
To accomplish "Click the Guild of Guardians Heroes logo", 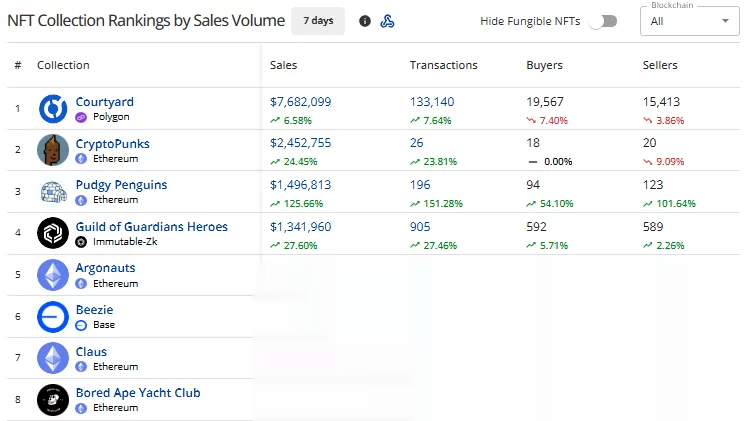I will coord(53,233).
